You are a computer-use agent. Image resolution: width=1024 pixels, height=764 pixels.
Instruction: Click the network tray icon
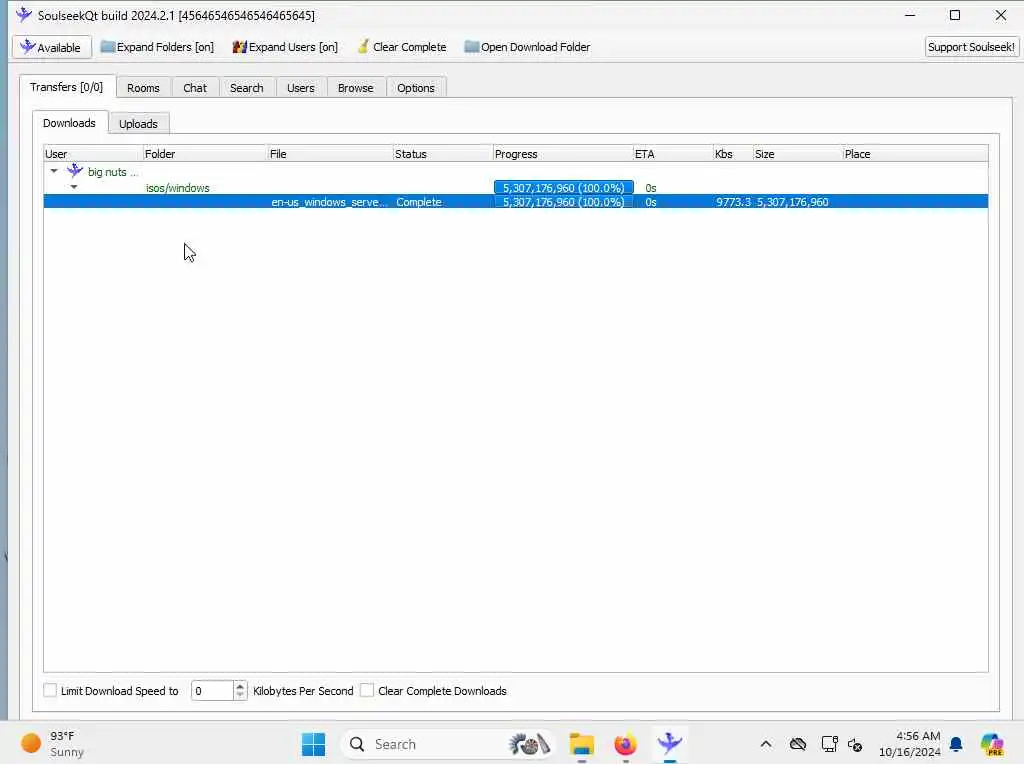[829, 744]
